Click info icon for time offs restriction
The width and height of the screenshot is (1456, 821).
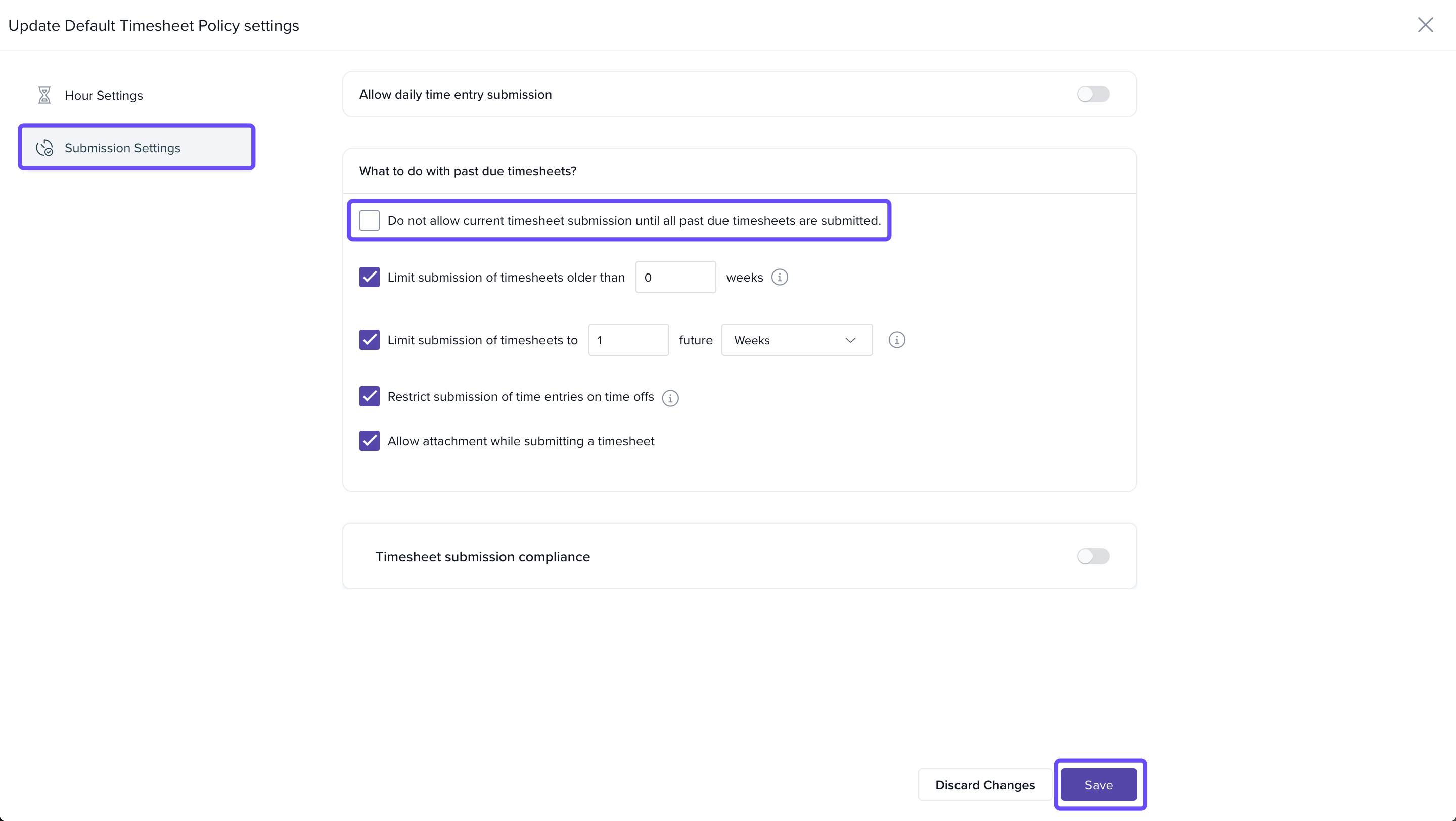670,398
